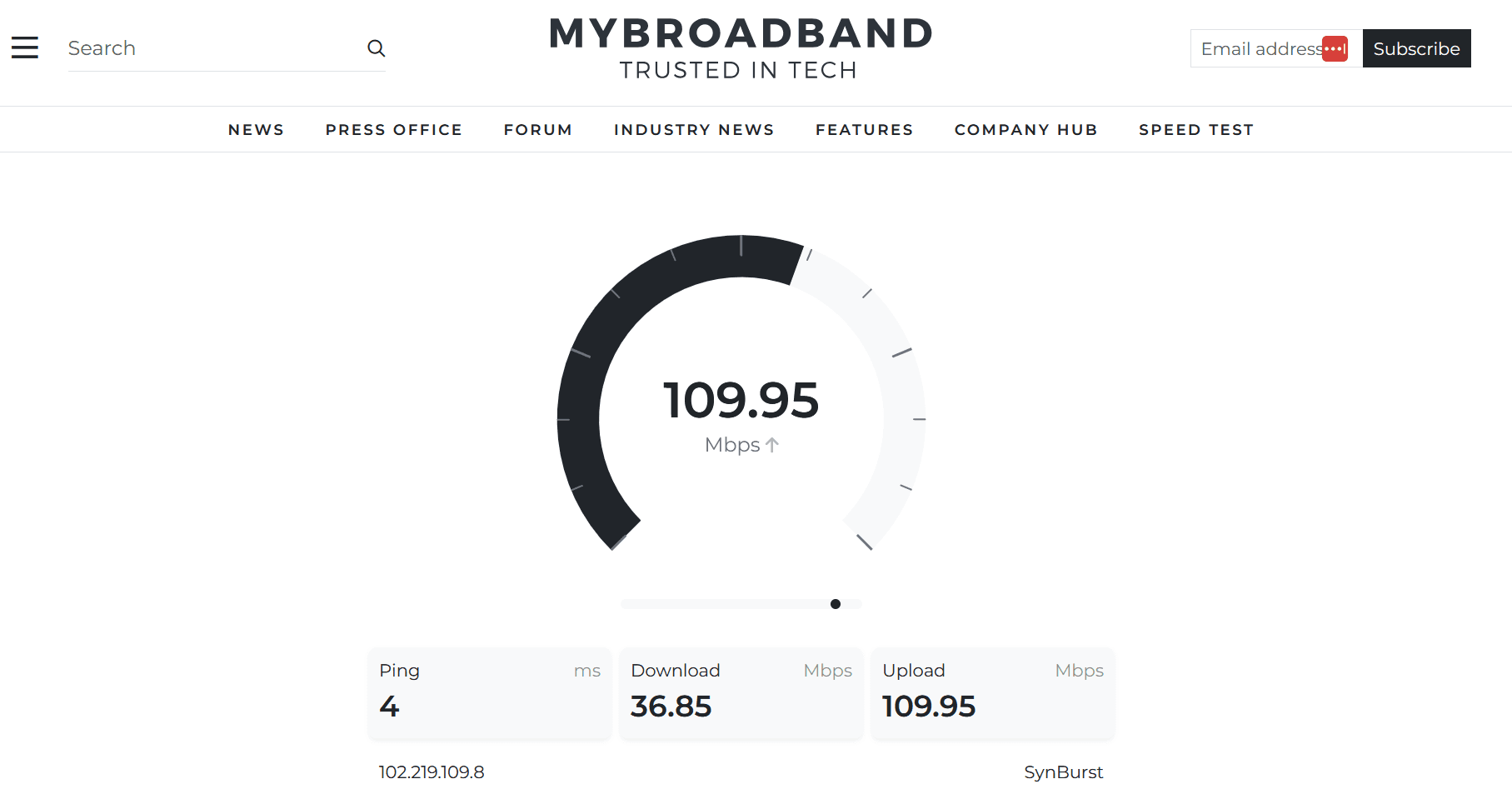The width and height of the screenshot is (1512, 799).
Task: Open the SynBurst server link
Action: [1064, 772]
